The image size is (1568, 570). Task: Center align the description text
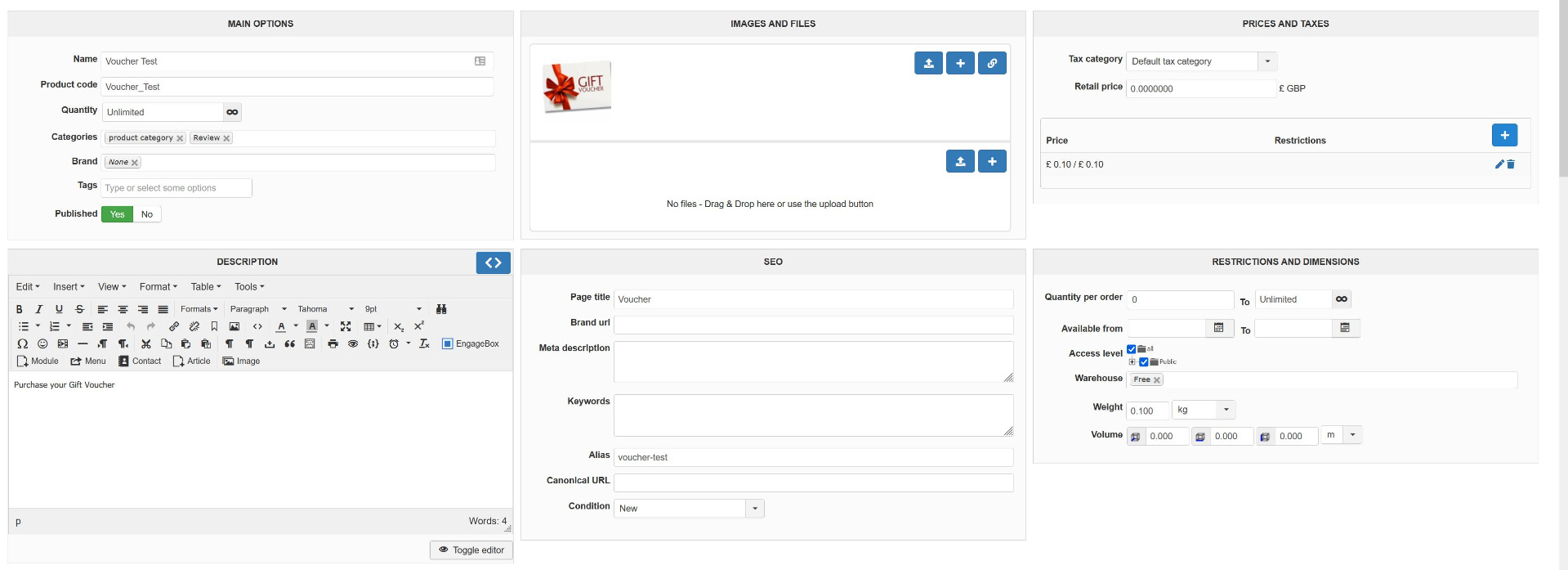[x=123, y=309]
